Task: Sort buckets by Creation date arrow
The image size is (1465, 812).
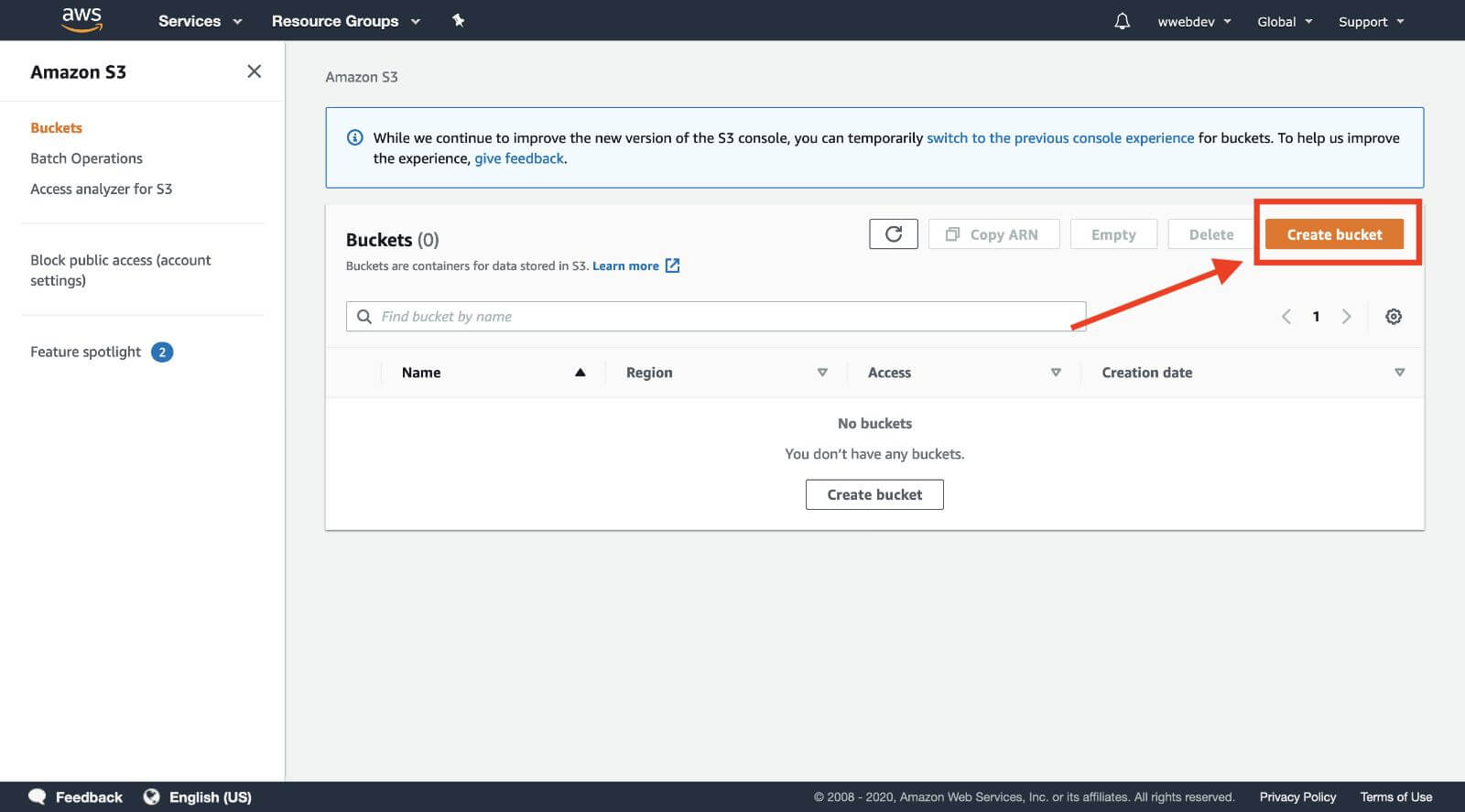Action: click(x=1399, y=373)
